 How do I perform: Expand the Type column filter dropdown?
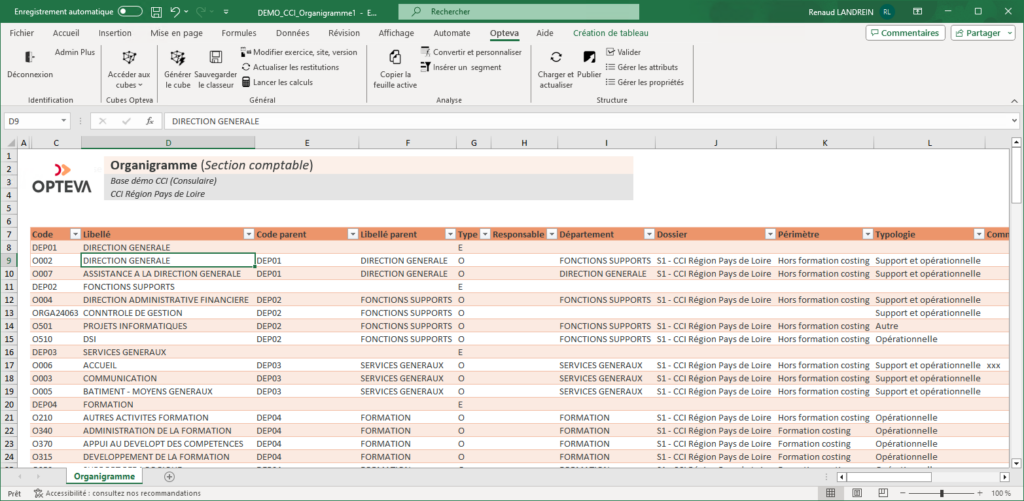tap(485, 234)
